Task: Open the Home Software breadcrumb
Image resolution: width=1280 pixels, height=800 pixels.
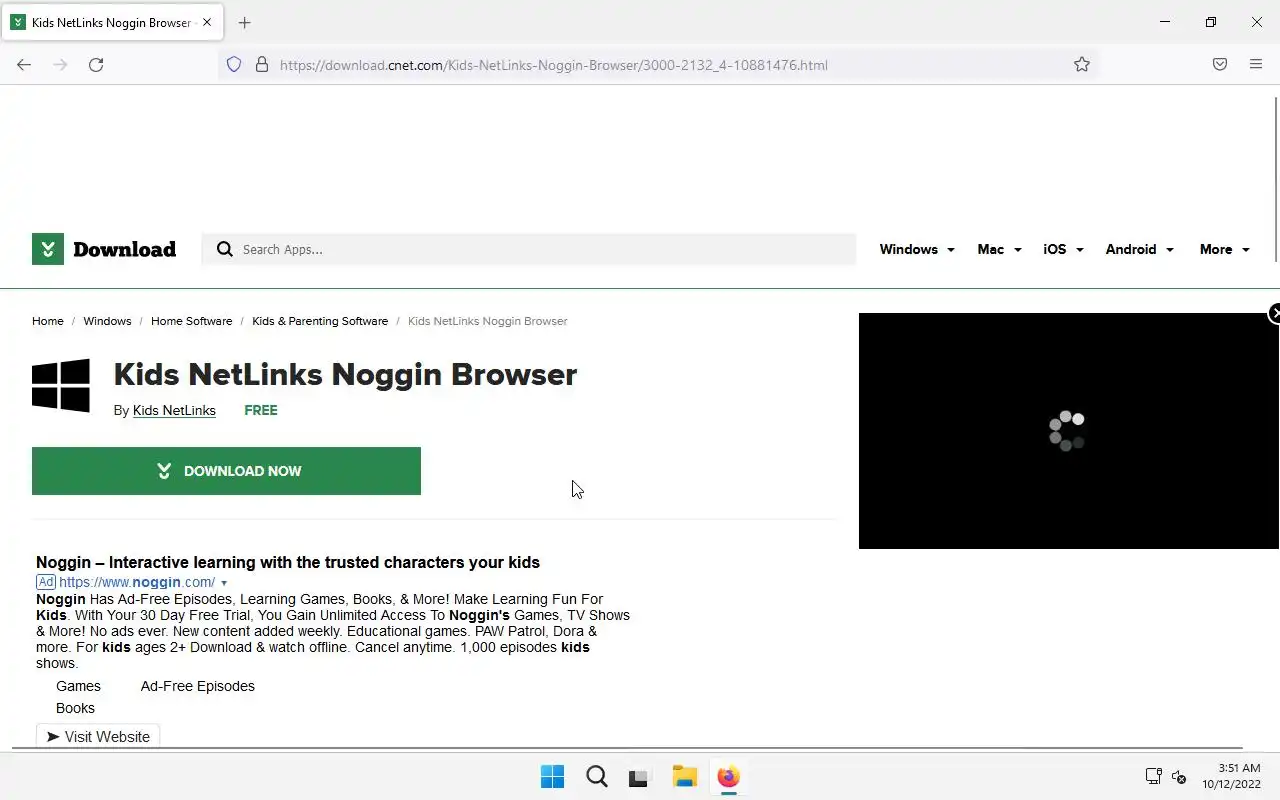Action: click(191, 321)
